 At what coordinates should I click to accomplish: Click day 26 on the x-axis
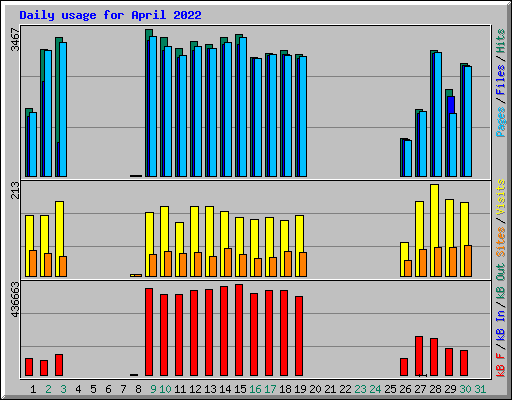click(405, 389)
